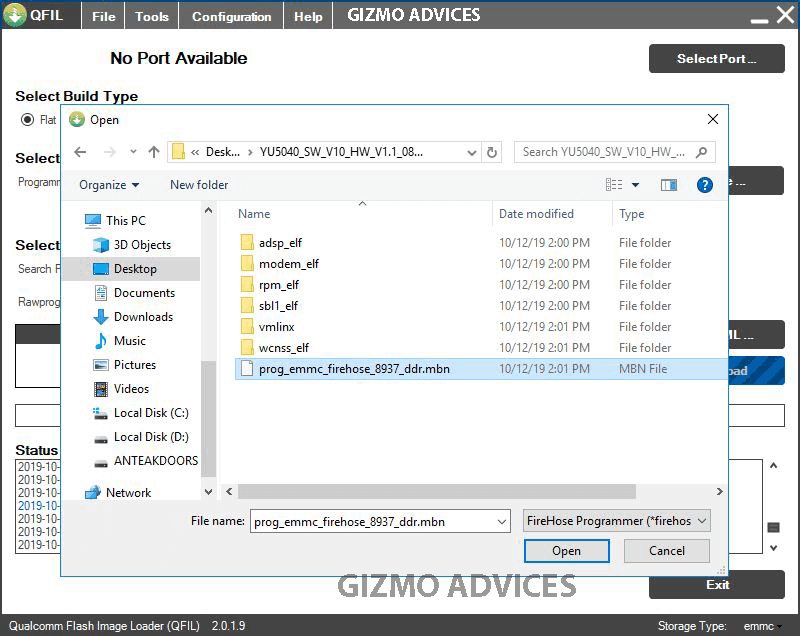The height and width of the screenshot is (636, 800).
Task: Select the Flat build type radio button
Action: [27, 120]
